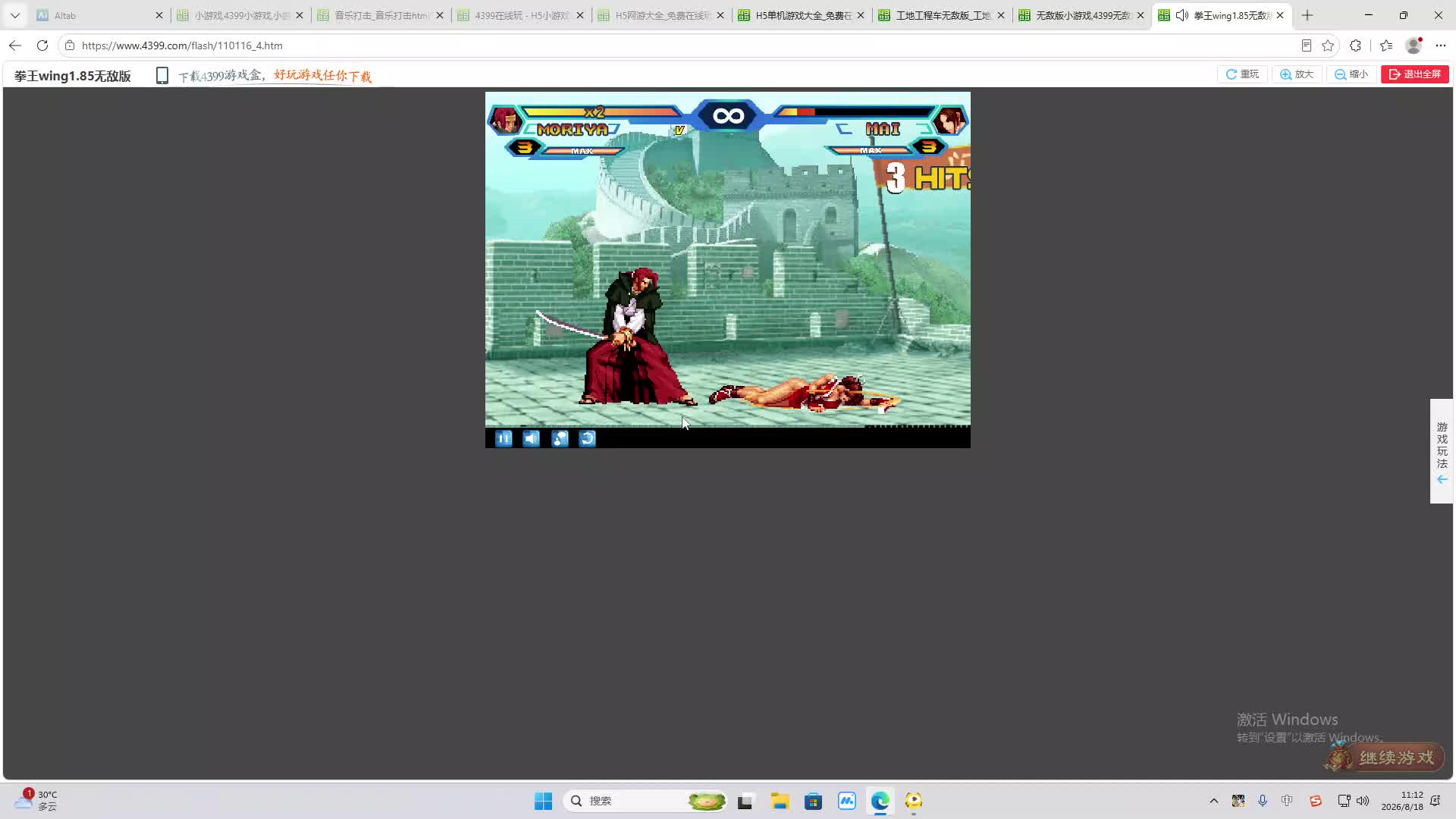Click the Moriya player portrait in the game
1456x819 pixels.
coord(505,120)
